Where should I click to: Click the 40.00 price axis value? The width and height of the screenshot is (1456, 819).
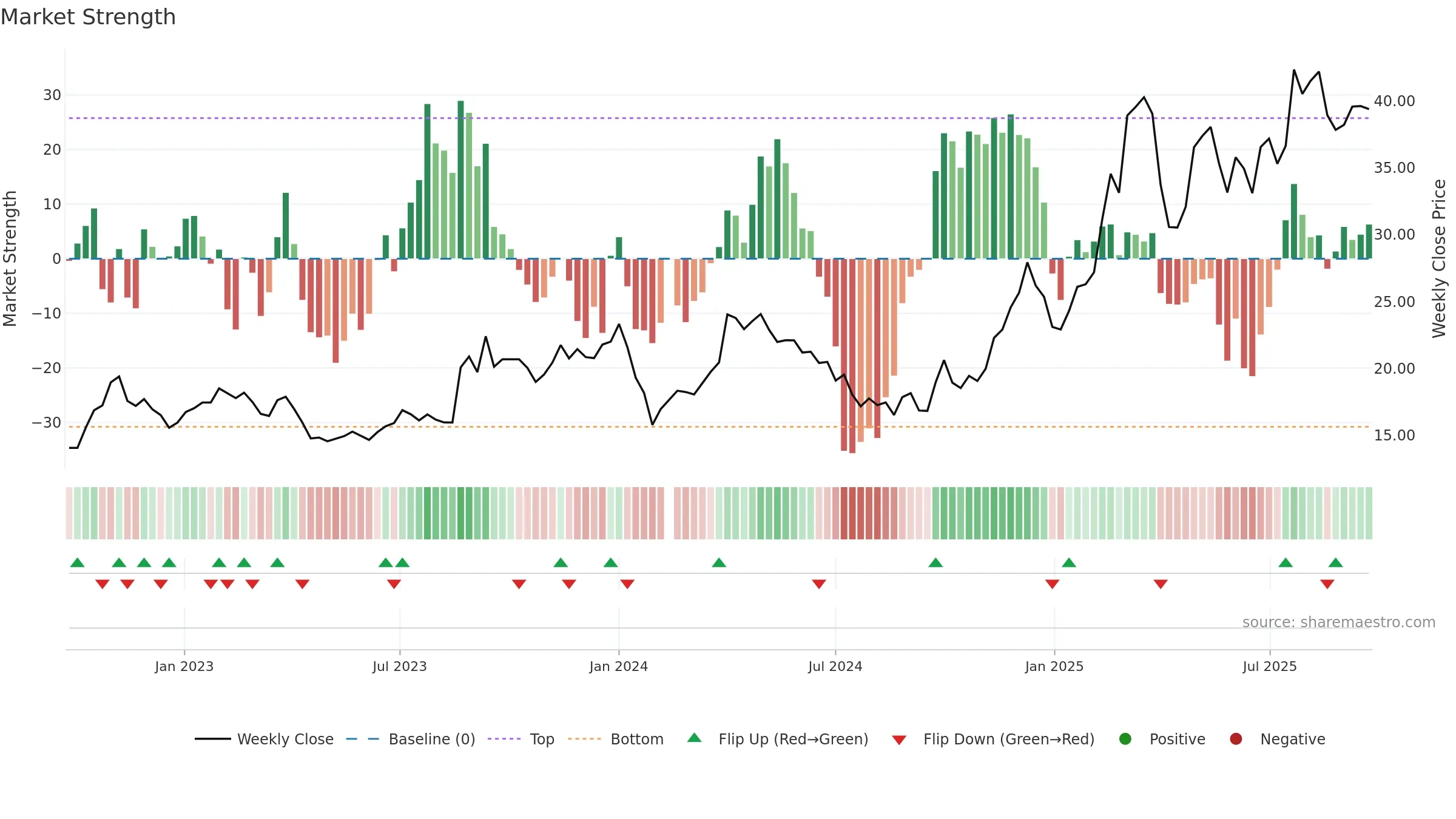1395,101
